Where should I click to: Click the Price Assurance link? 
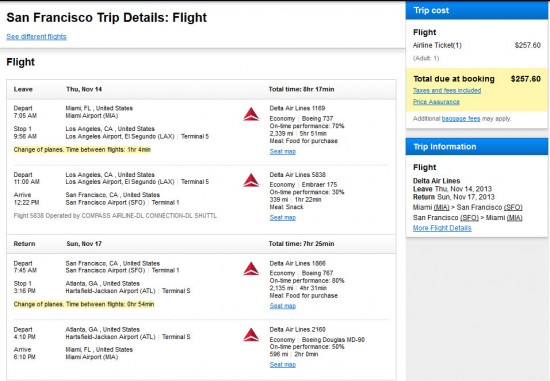tap(436, 102)
